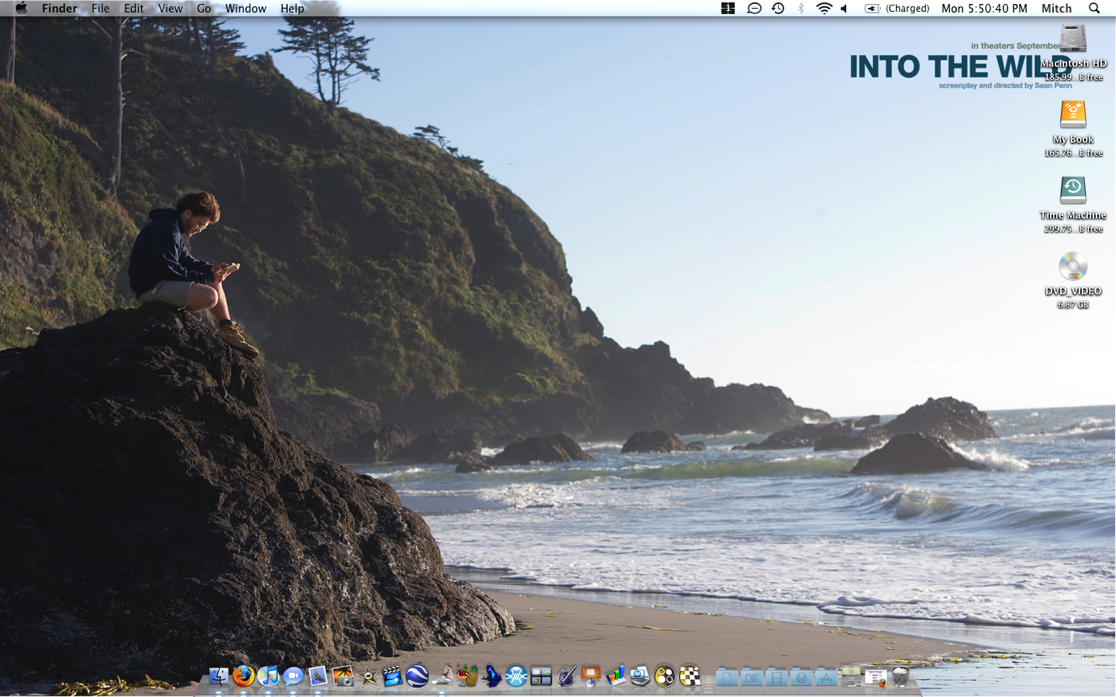
Task: Open iTunes in the Dock
Action: click(x=268, y=676)
